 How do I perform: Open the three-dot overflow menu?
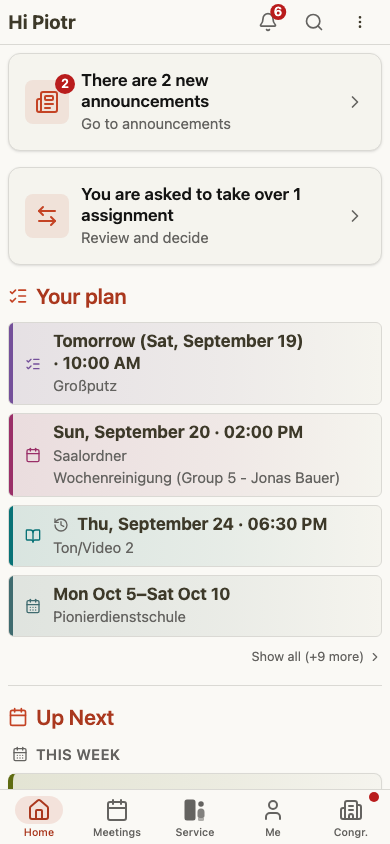coord(359,22)
